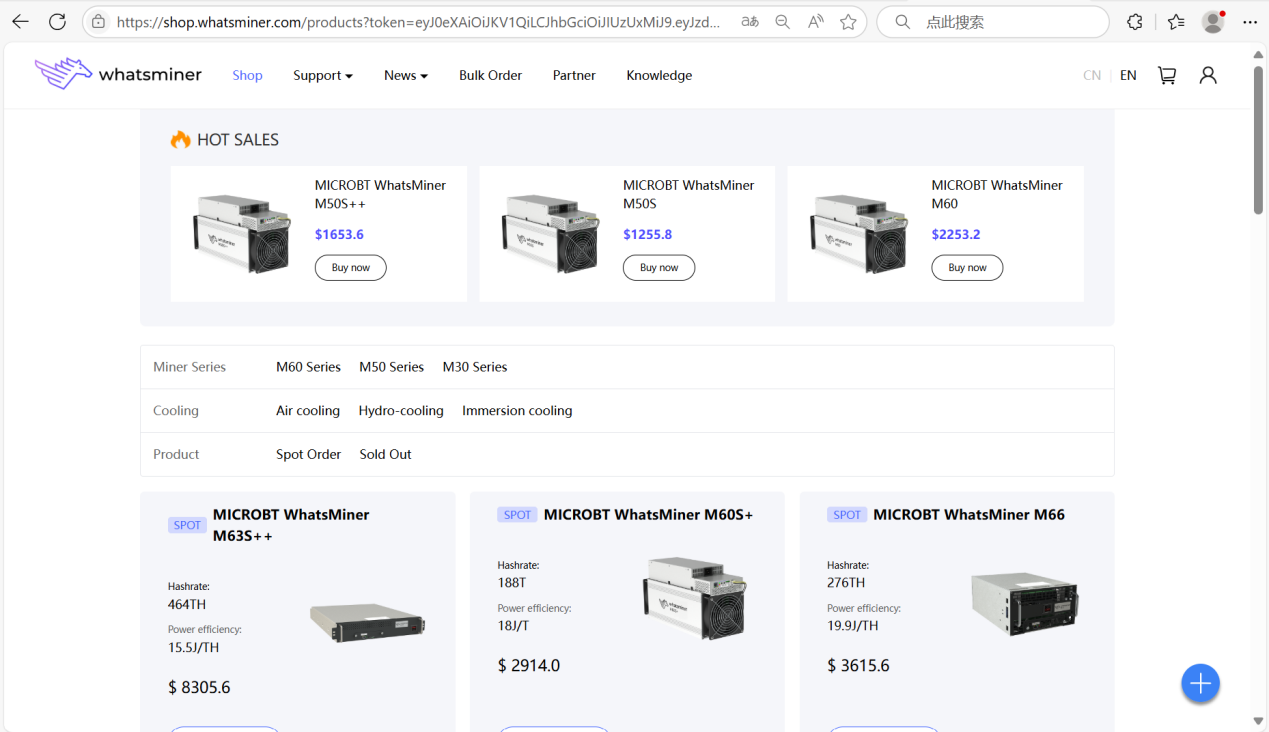1269x732 pixels.
Task: Open the user account icon
Action: tap(1208, 75)
